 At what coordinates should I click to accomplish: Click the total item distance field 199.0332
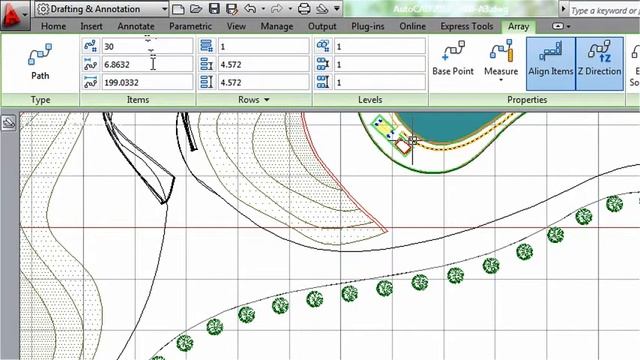[147, 82]
